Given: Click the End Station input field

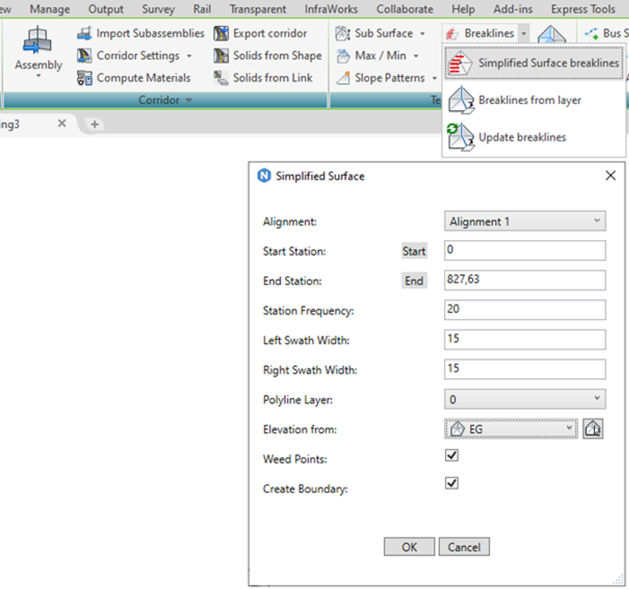Looking at the screenshot, I should pyautogui.click(x=525, y=280).
